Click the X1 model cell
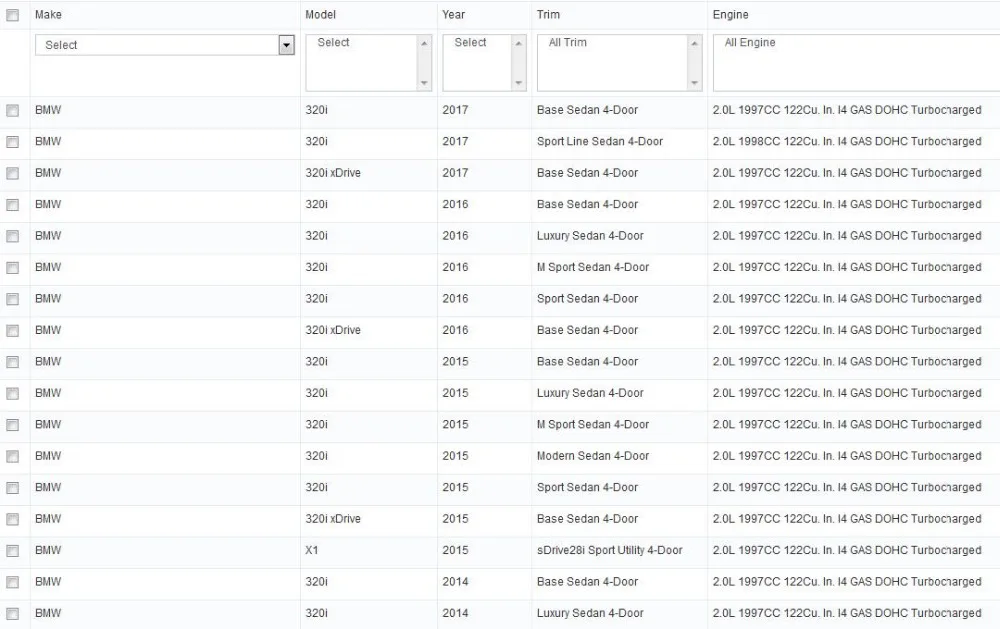The image size is (1000, 629). (x=311, y=550)
